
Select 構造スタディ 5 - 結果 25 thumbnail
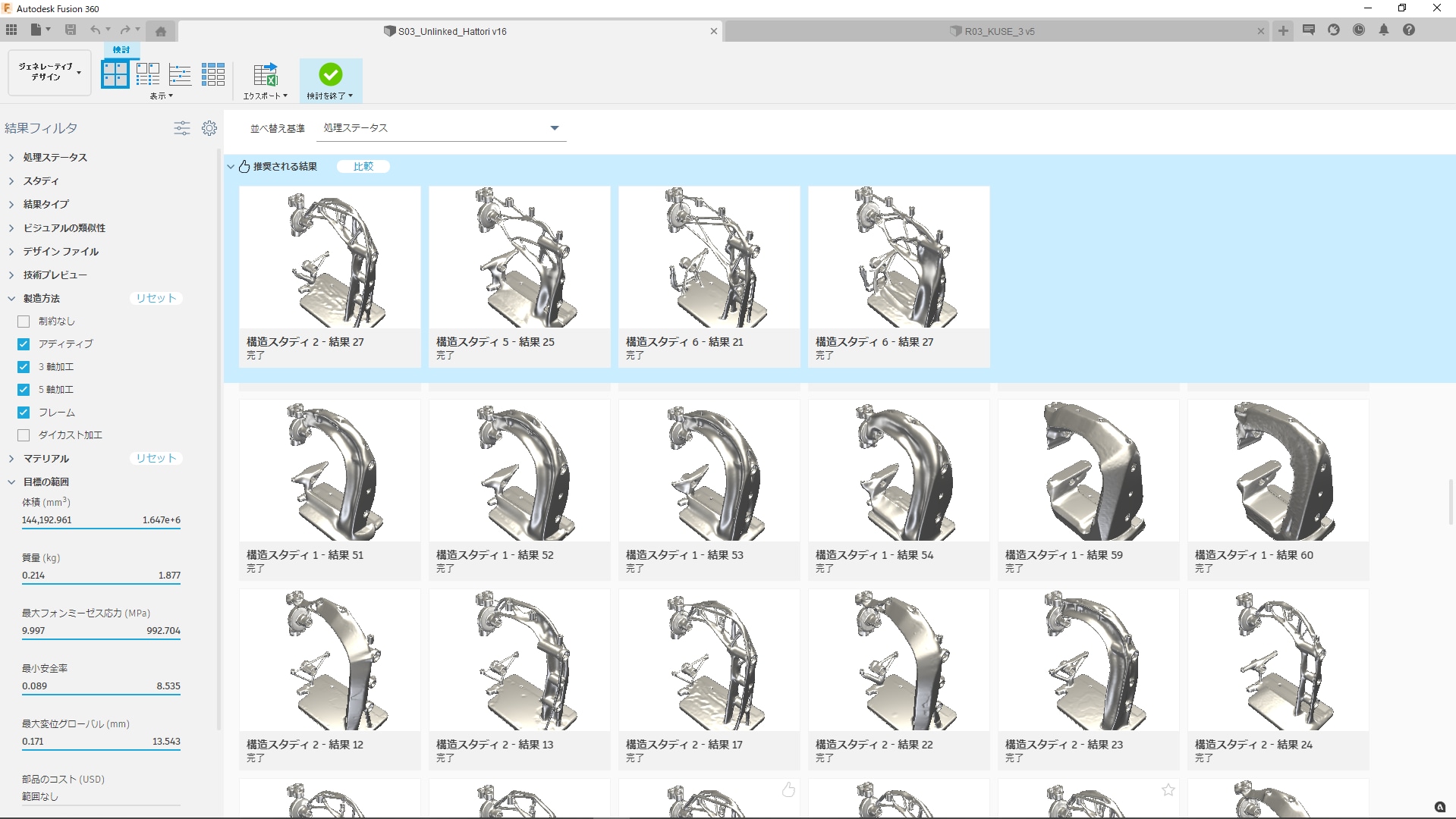click(520, 258)
